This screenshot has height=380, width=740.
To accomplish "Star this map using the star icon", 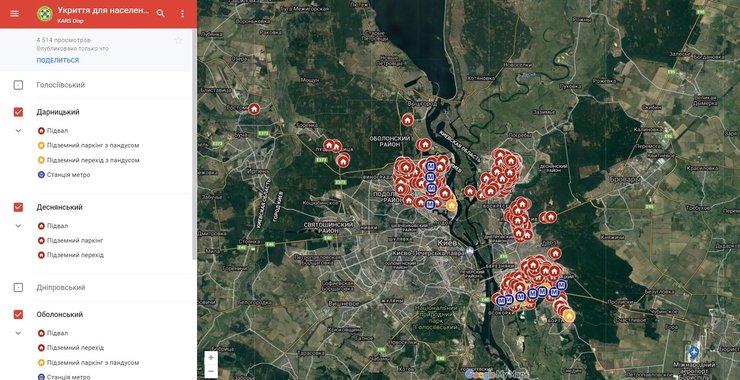I will (178, 41).
